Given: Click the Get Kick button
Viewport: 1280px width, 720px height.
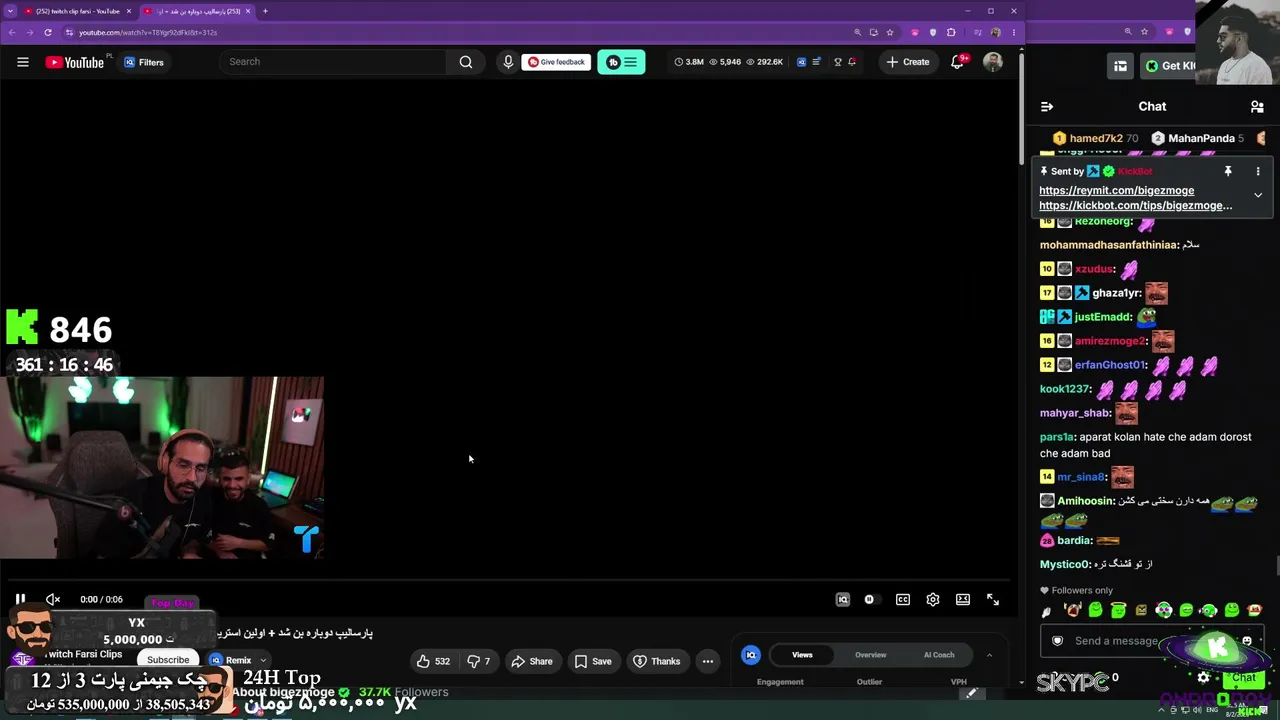Looking at the screenshot, I should point(1168,66).
